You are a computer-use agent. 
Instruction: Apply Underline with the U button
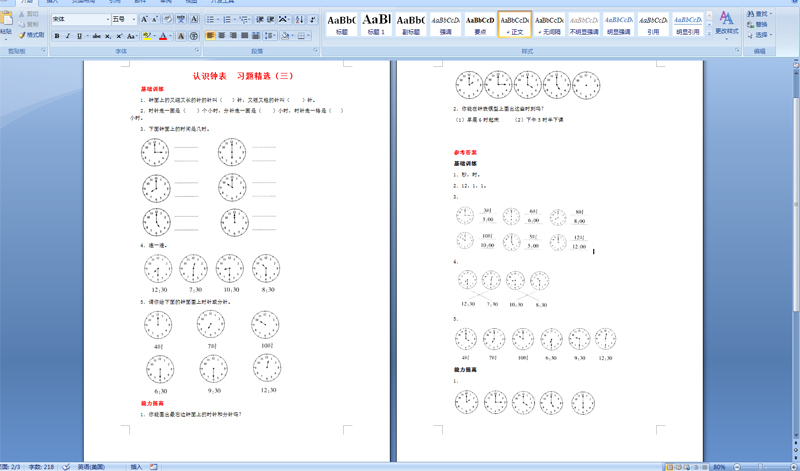(x=79, y=36)
